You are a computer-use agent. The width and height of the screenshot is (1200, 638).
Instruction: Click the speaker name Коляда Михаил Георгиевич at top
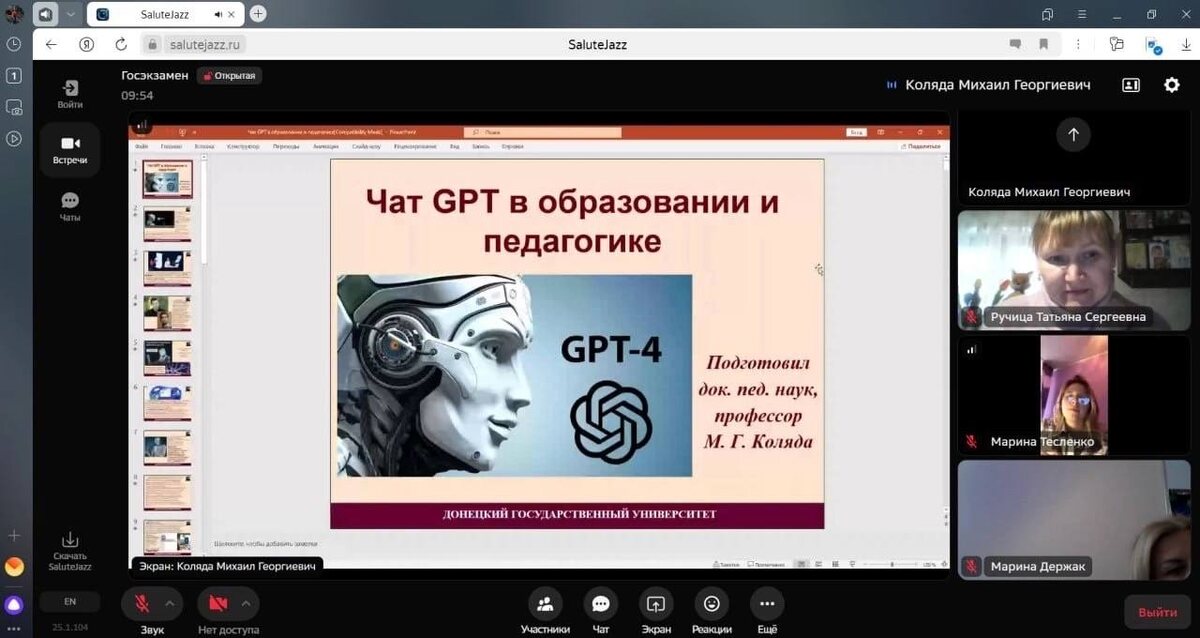tap(997, 85)
